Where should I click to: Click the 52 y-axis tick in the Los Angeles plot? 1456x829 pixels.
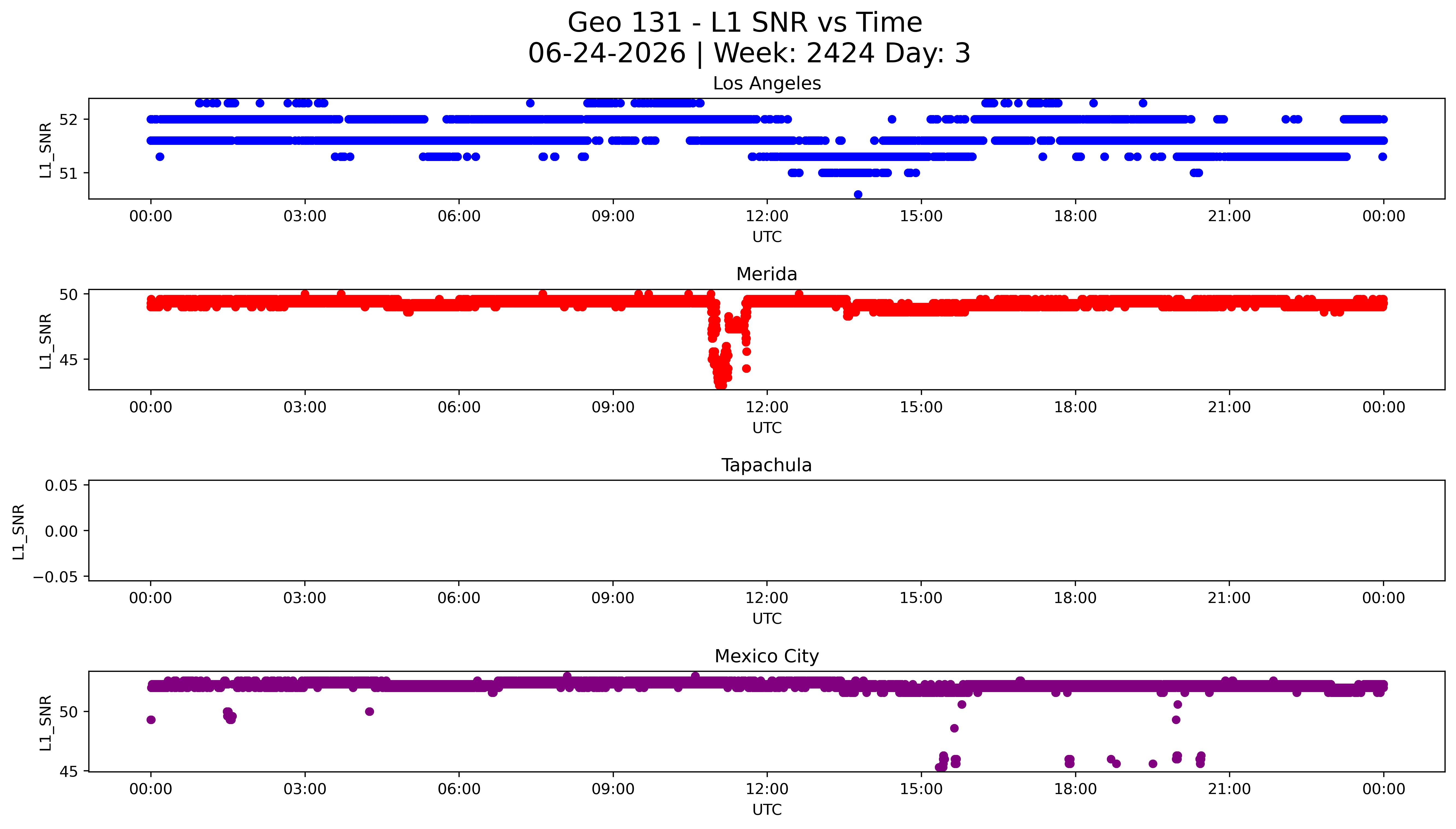69,119
